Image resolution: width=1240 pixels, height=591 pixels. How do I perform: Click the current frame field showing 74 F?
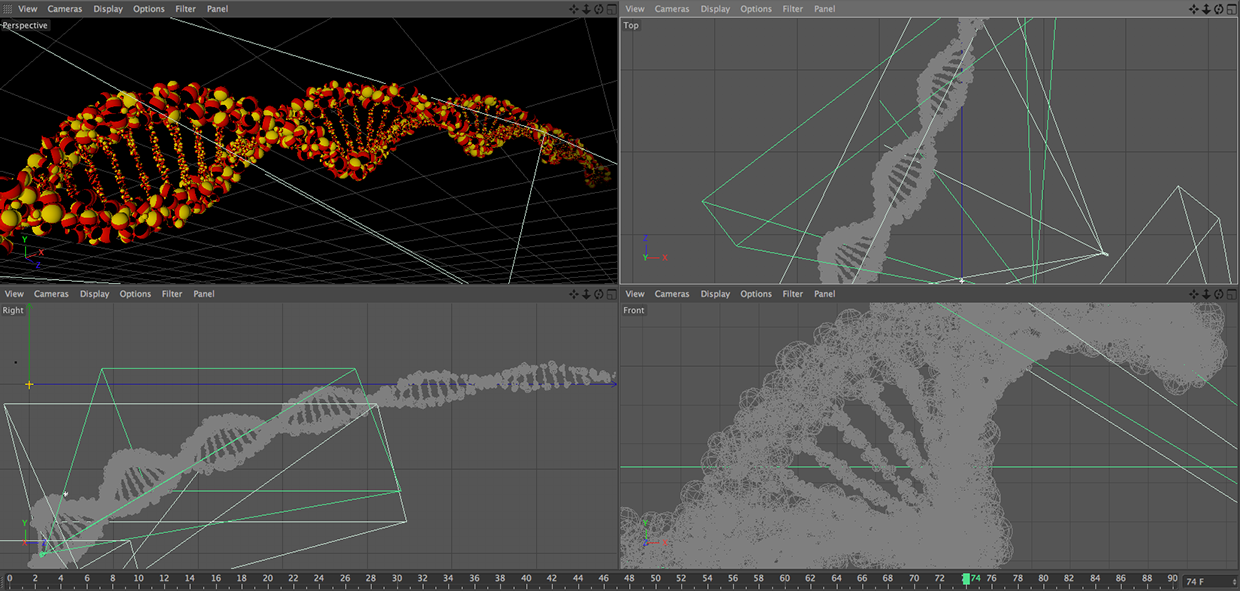click(x=1208, y=581)
